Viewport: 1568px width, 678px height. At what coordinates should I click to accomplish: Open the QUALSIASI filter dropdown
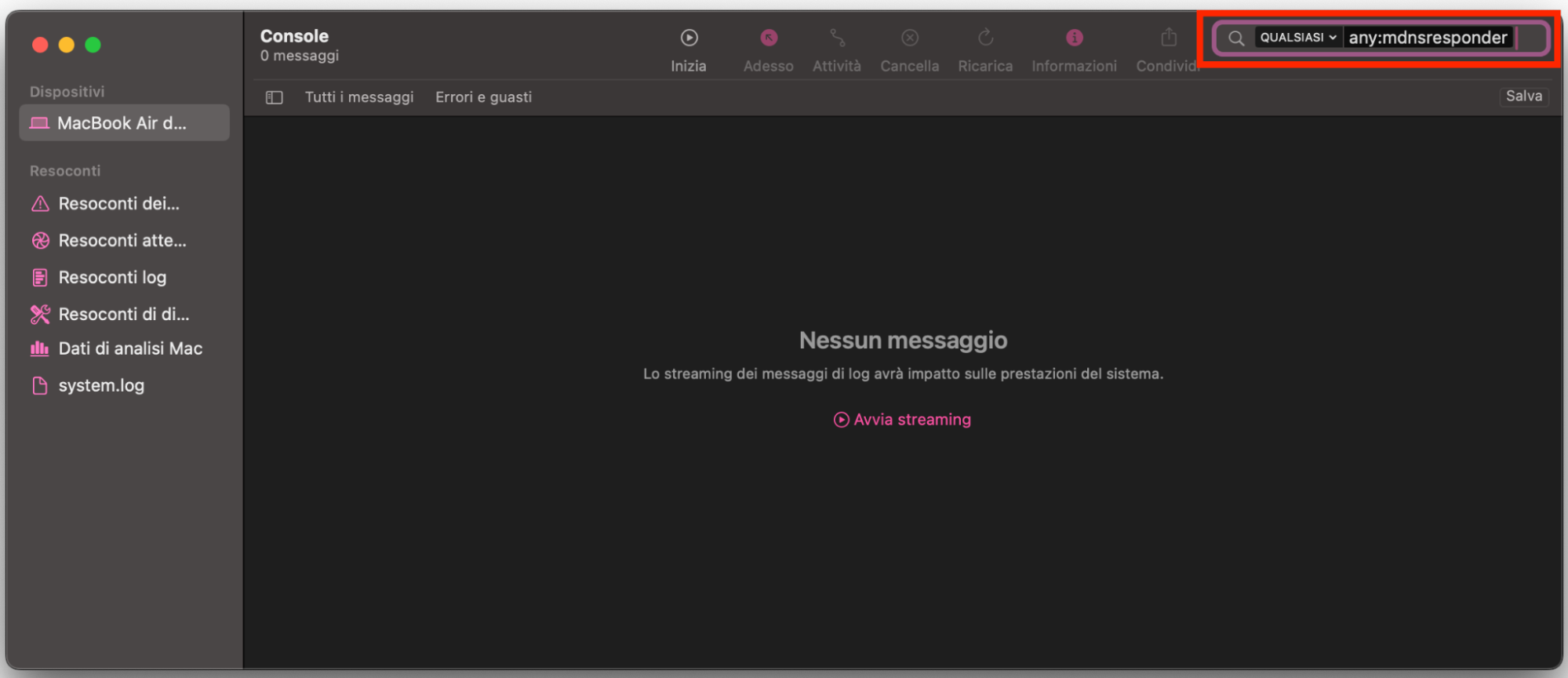point(1297,38)
